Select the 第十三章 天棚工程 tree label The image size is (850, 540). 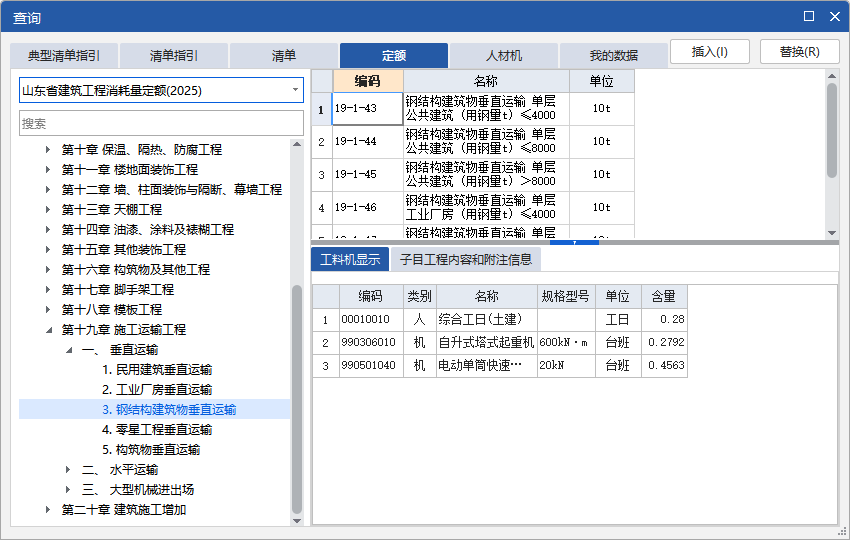[x=112, y=209]
